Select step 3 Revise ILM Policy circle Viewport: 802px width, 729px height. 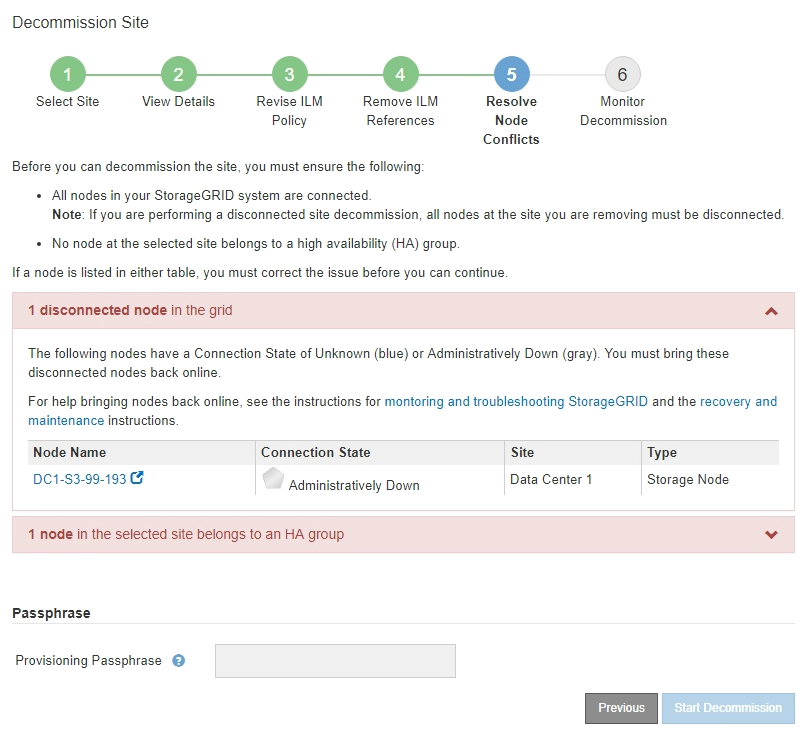[x=289, y=75]
